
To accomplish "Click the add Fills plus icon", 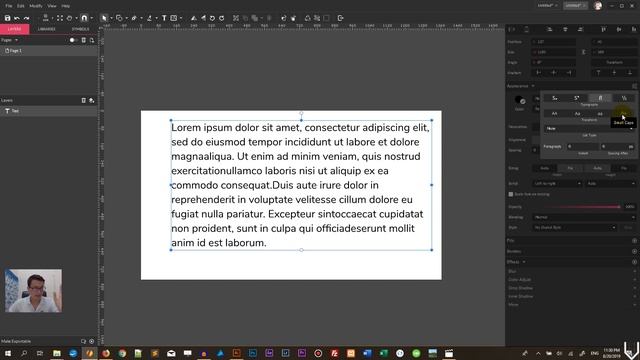I will click(x=634, y=241).
